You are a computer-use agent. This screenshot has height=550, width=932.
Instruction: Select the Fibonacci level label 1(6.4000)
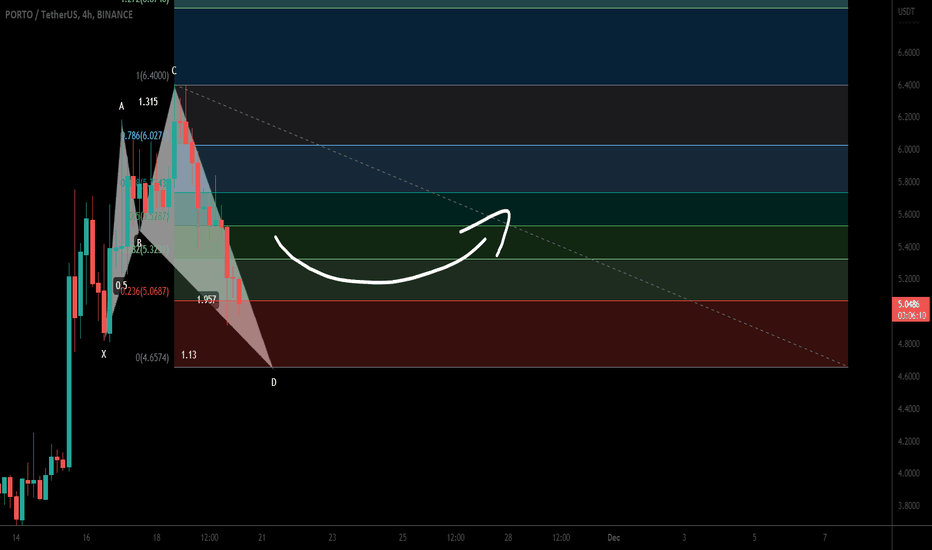152,76
